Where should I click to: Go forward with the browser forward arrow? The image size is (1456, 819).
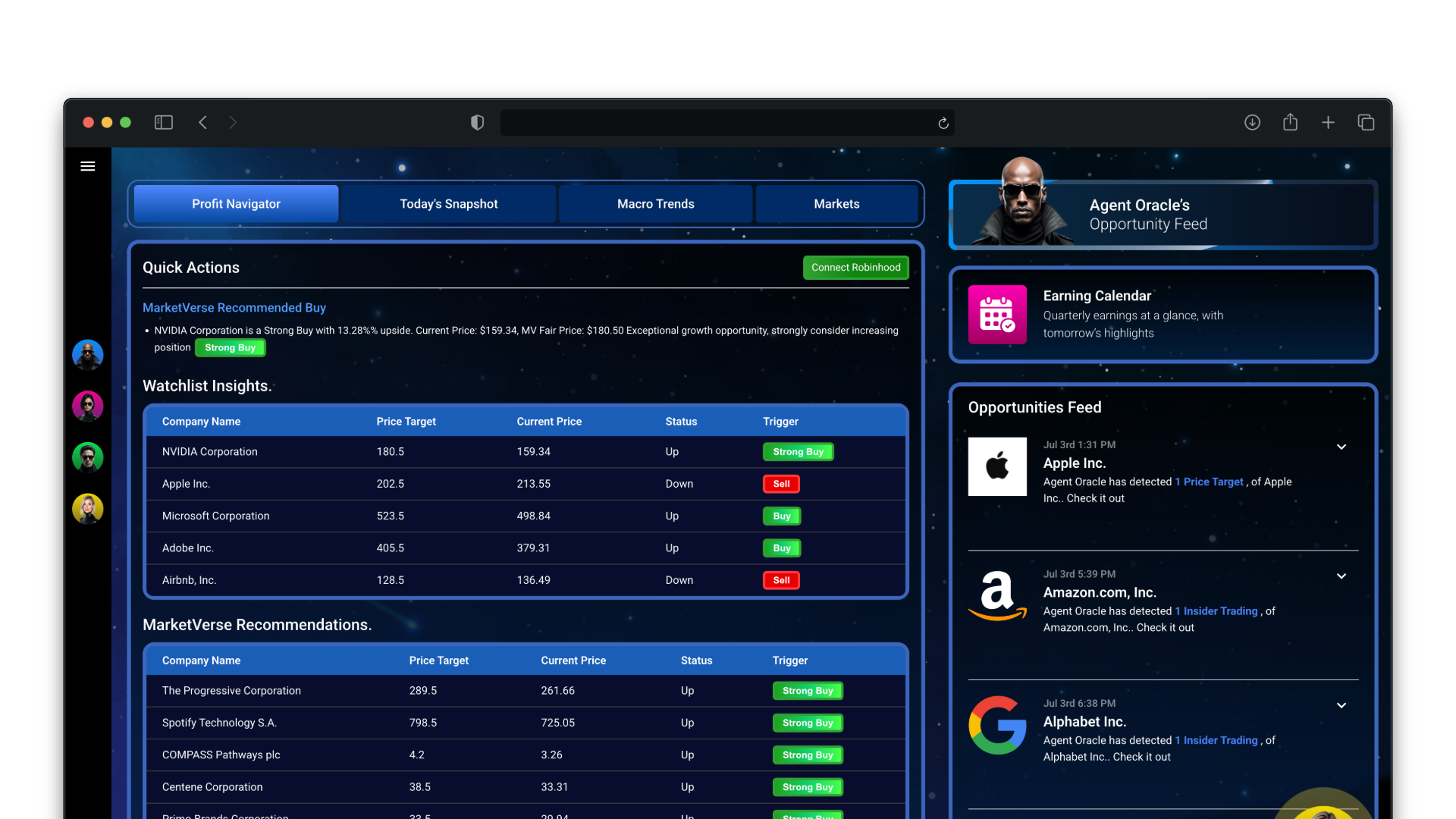tap(233, 122)
